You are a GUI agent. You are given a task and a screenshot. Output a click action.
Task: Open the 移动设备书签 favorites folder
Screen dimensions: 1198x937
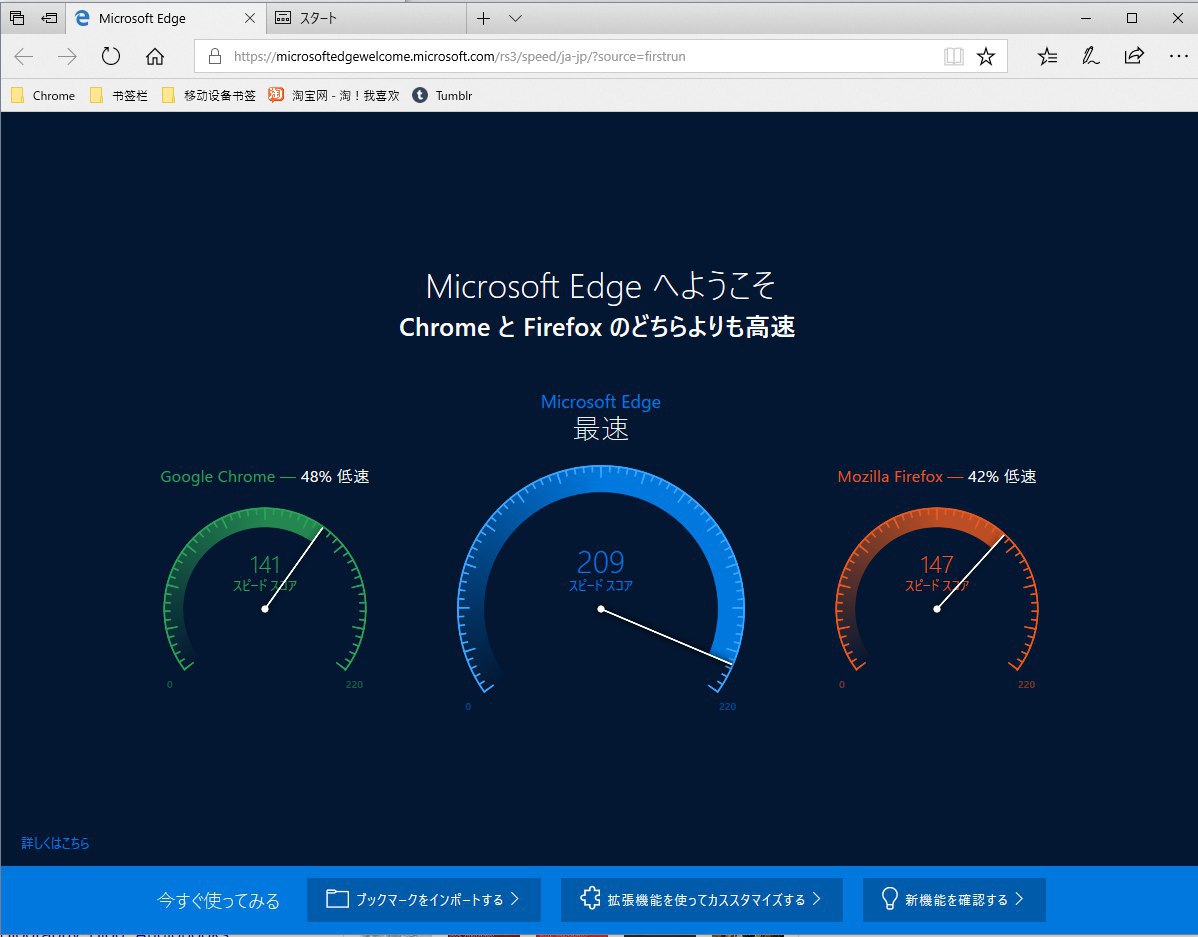208,96
